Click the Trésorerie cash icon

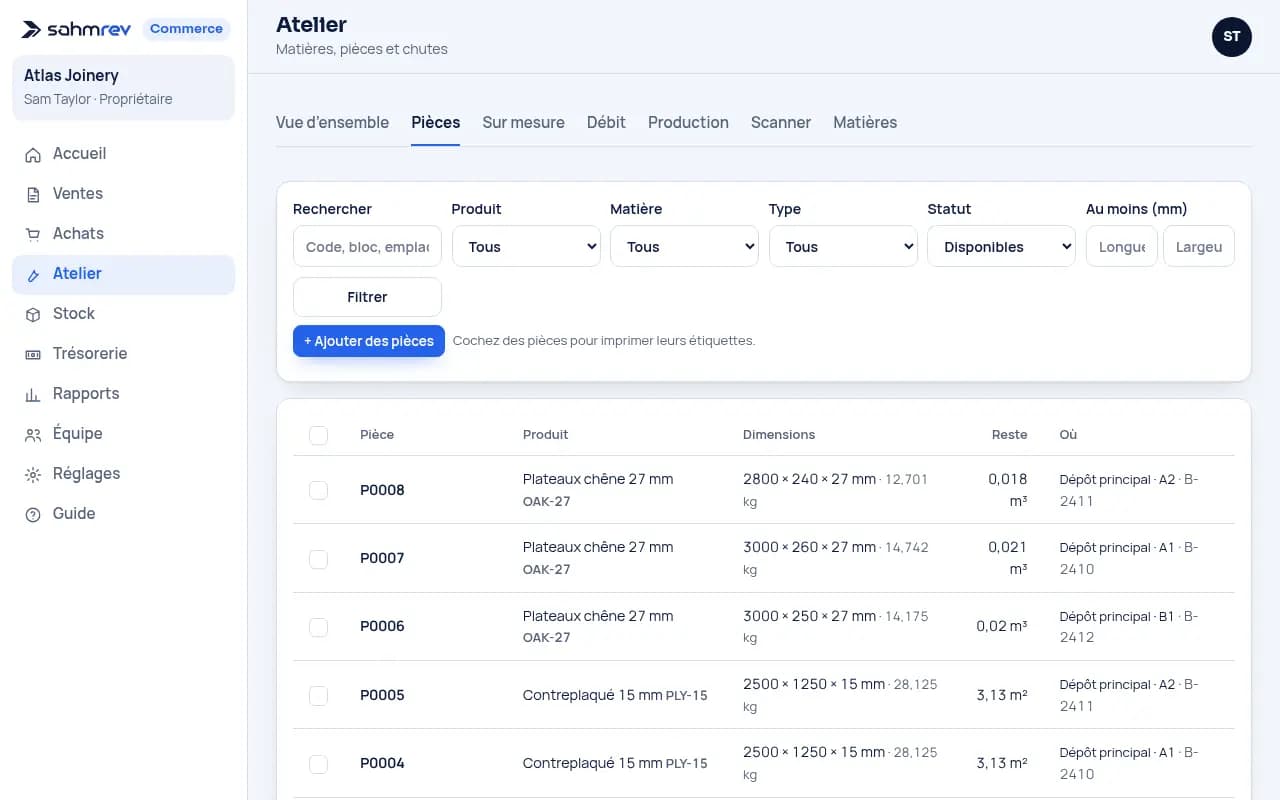pos(33,354)
